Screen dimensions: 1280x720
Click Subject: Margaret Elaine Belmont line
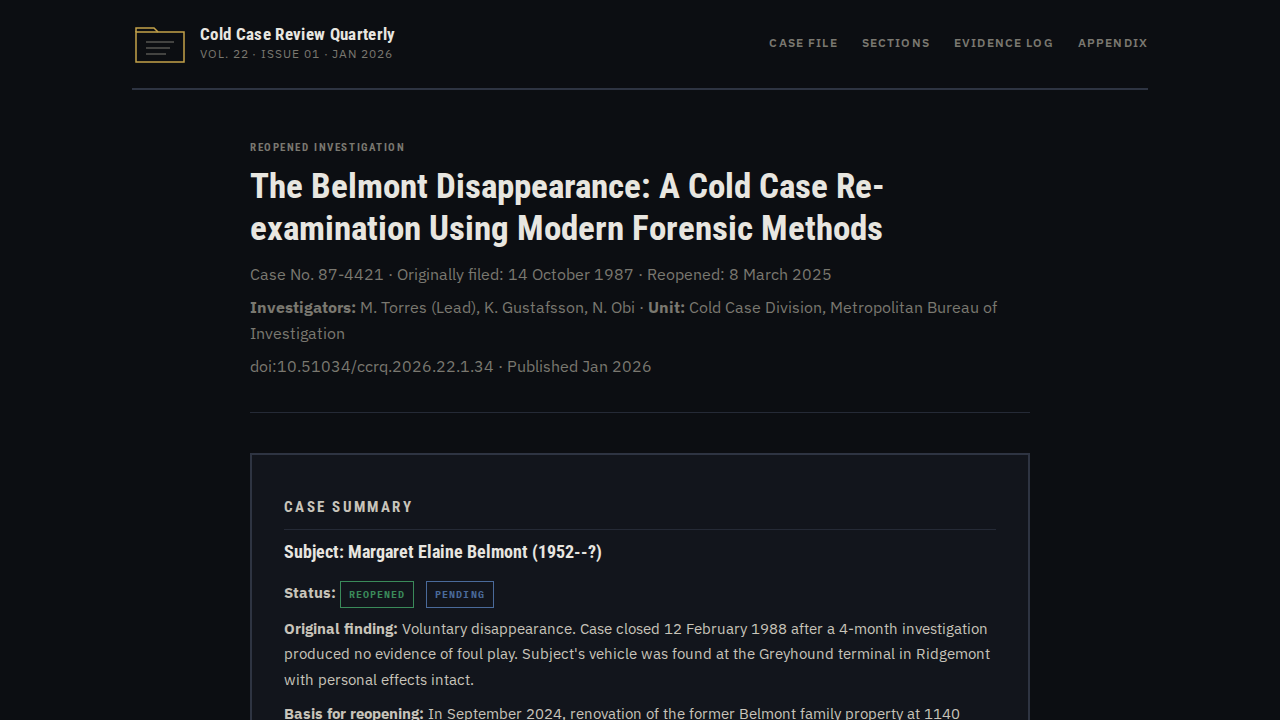point(443,552)
